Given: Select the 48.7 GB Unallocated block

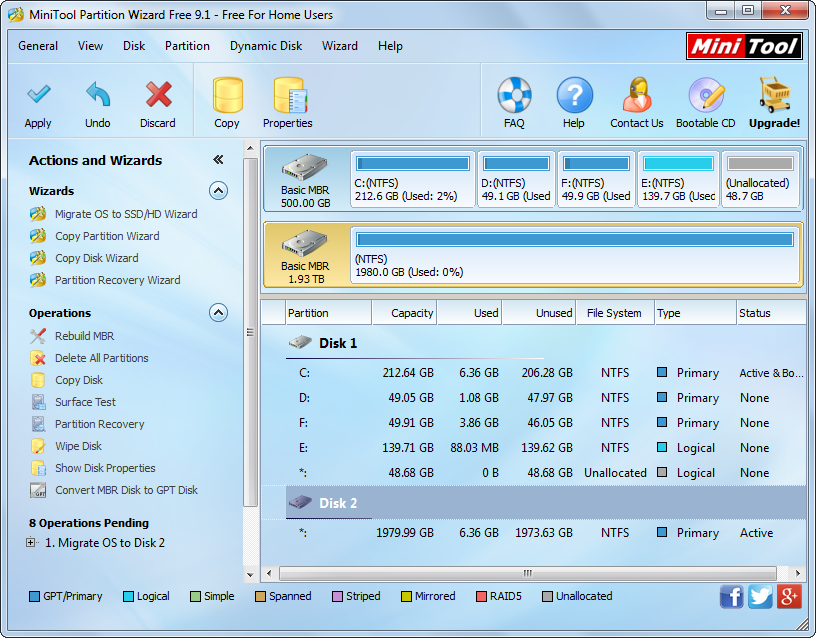Looking at the screenshot, I should tap(760, 179).
